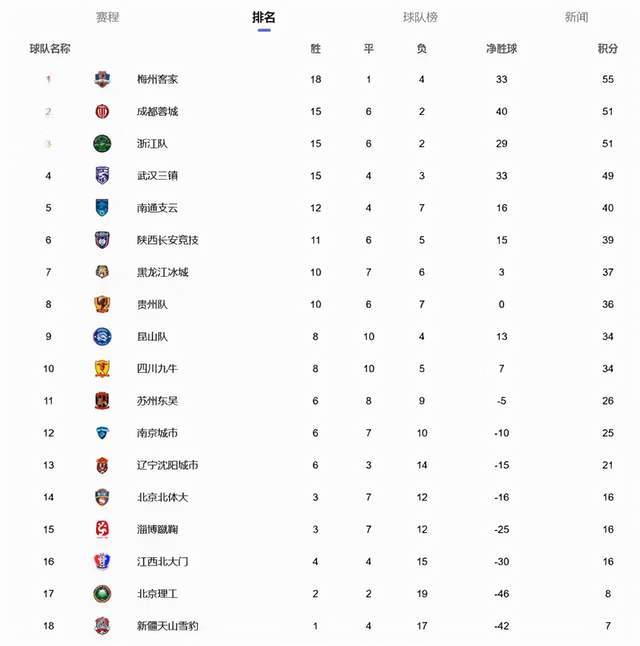
Task: Open the 辽宁沈阳城市 team row
Action: (x=320, y=465)
